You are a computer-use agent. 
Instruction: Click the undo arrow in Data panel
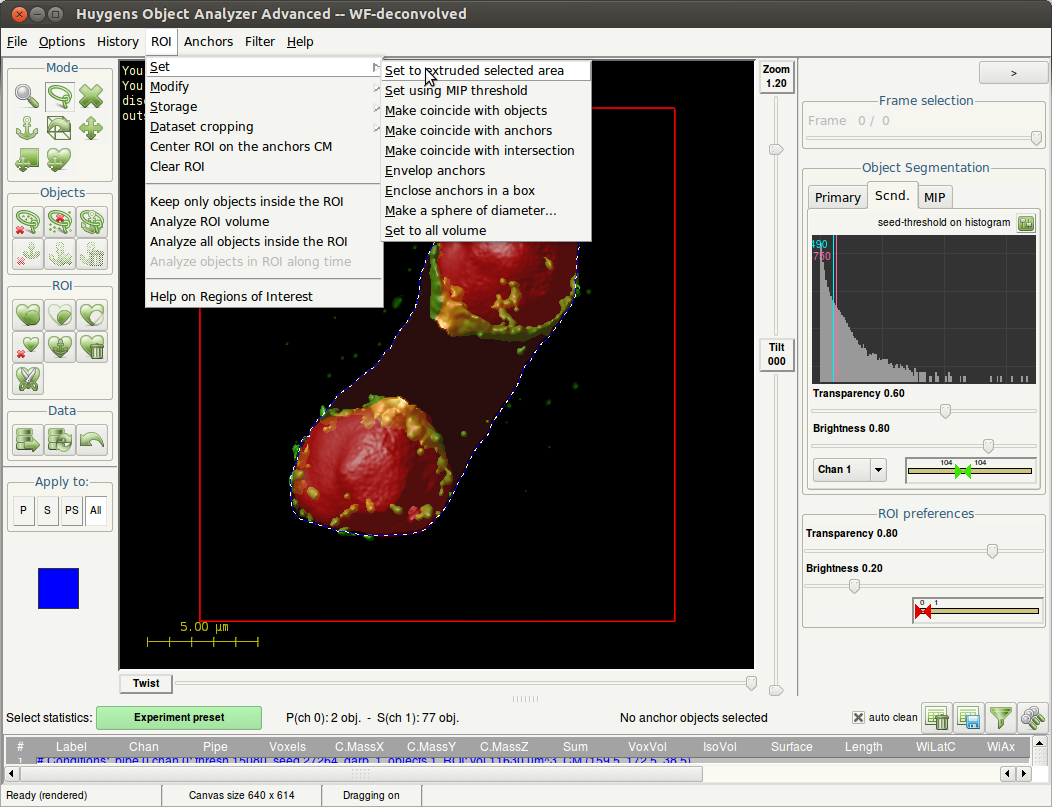pyautogui.click(x=91, y=439)
